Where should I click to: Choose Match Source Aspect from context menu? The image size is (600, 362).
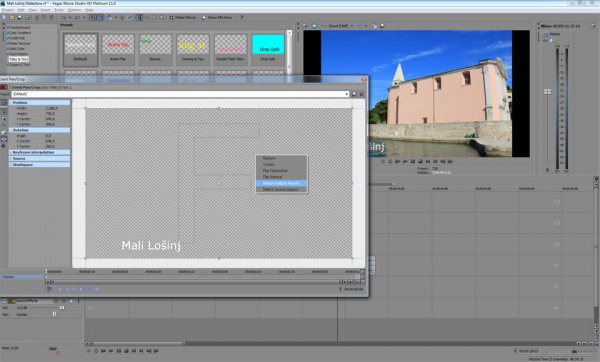coord(281,189)
